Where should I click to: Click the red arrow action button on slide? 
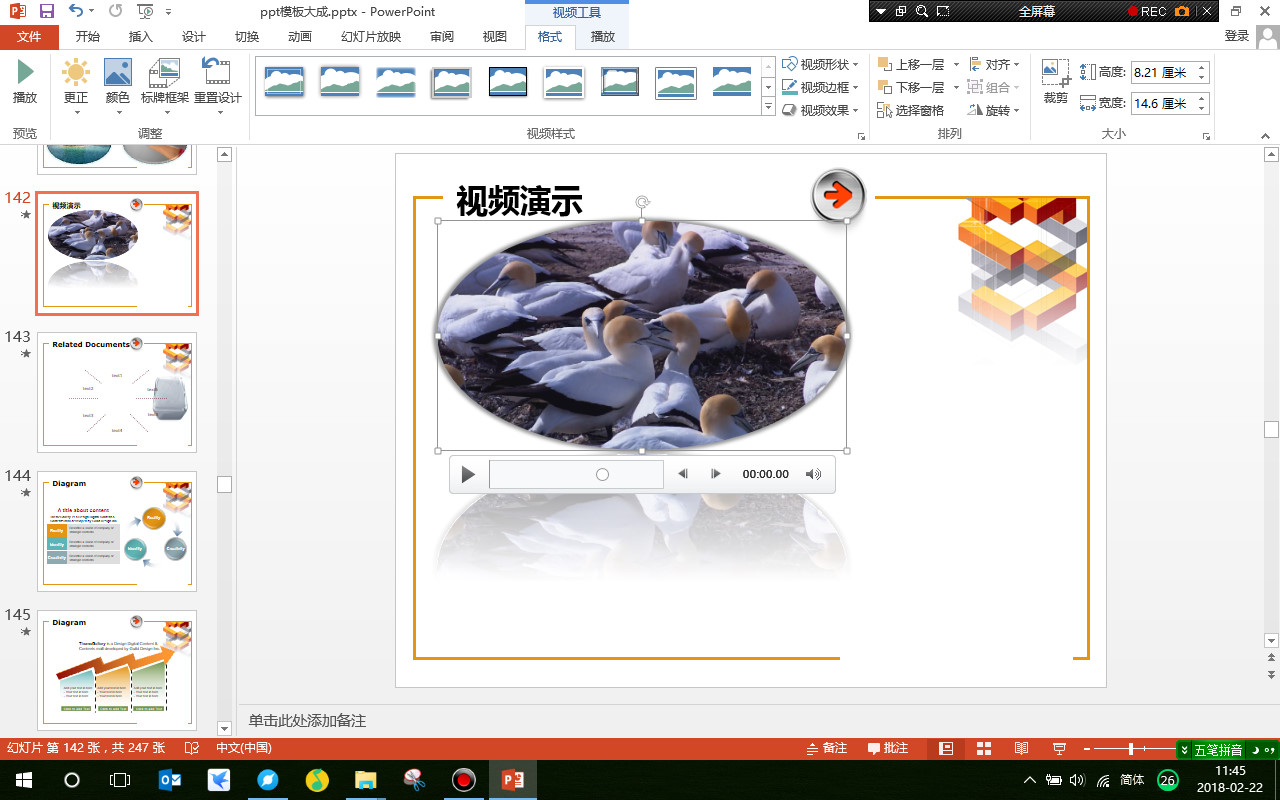(838, 194)
